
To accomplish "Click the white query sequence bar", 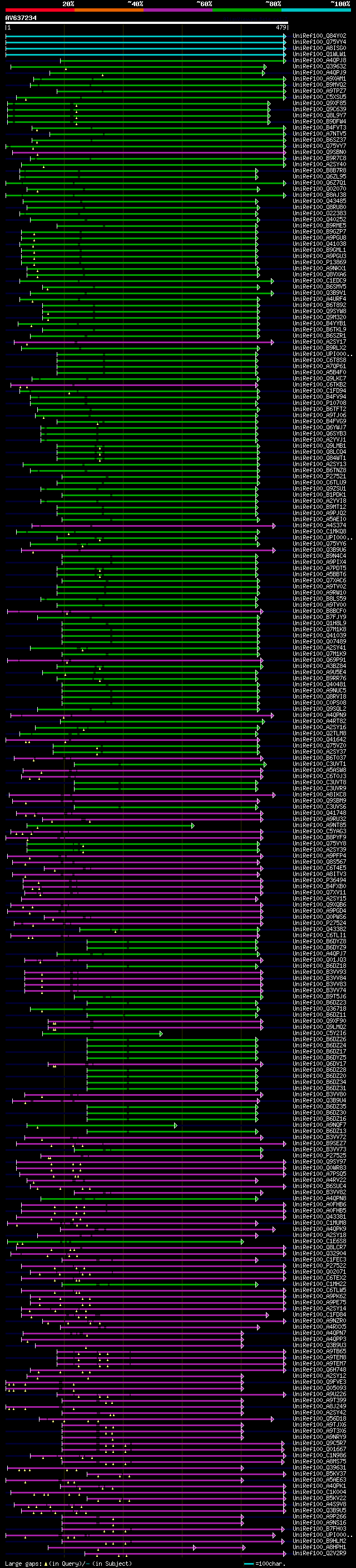I will point(147,23).
